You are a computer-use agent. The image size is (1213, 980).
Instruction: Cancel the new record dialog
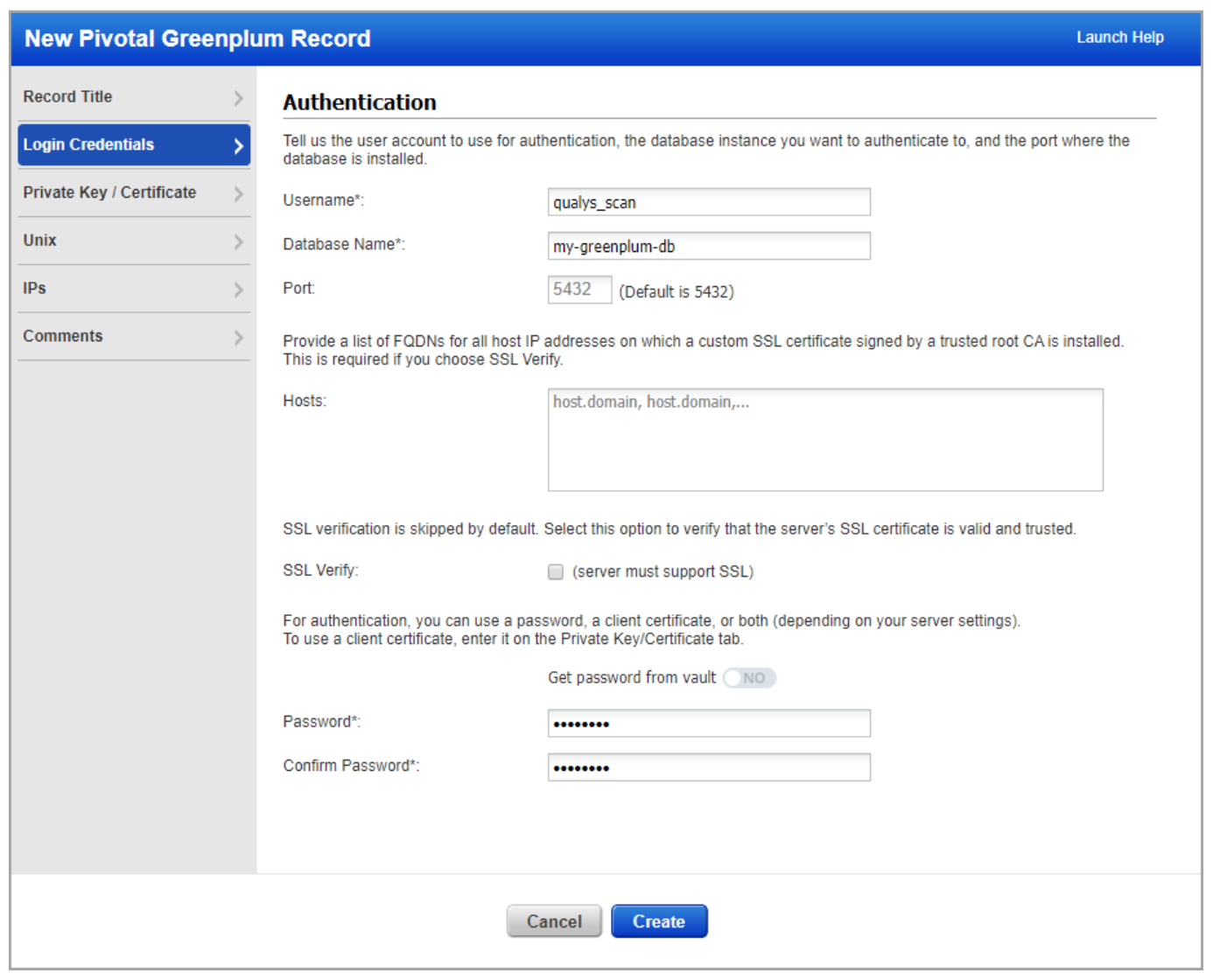coord(554,921)
